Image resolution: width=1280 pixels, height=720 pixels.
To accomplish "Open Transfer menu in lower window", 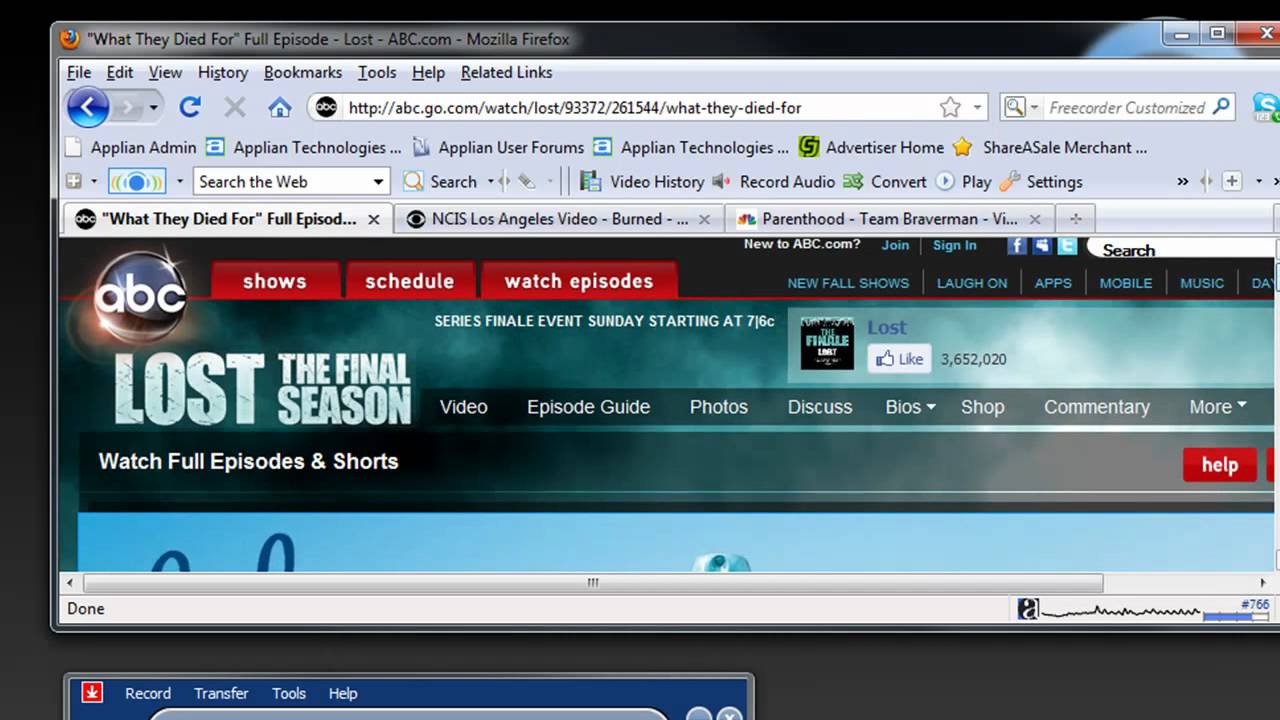I will 221,693.
